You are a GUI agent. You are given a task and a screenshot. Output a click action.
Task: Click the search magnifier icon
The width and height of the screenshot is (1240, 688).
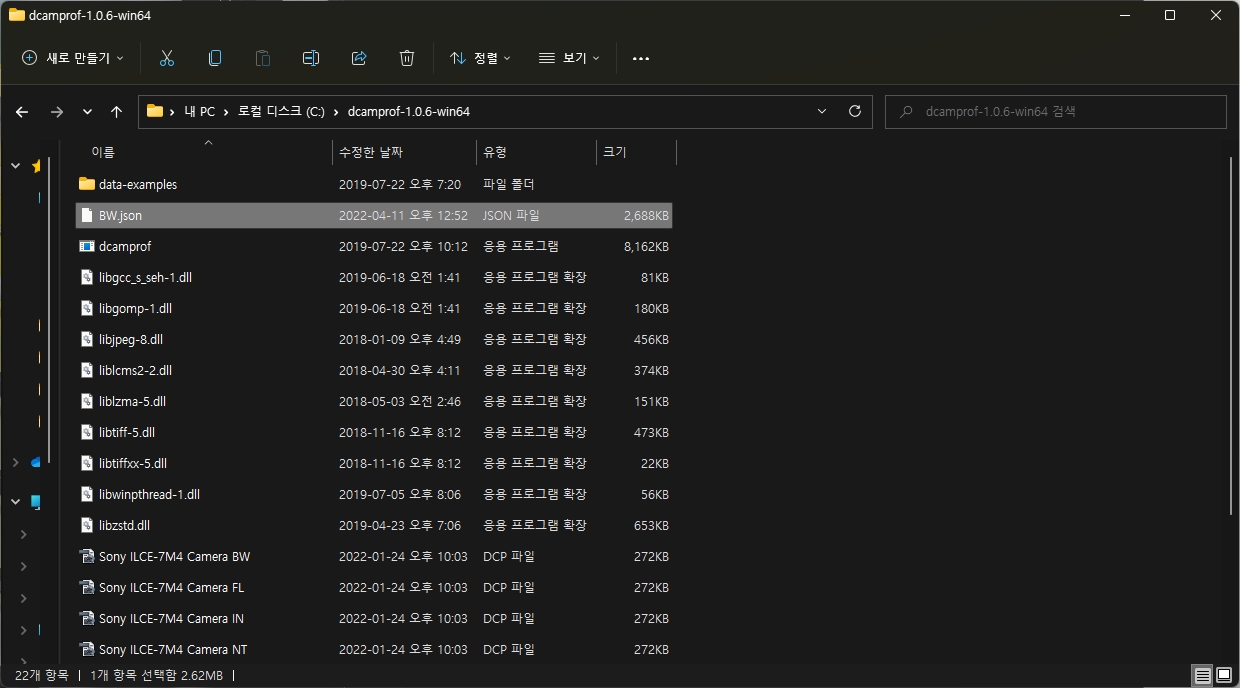[906, 112]
